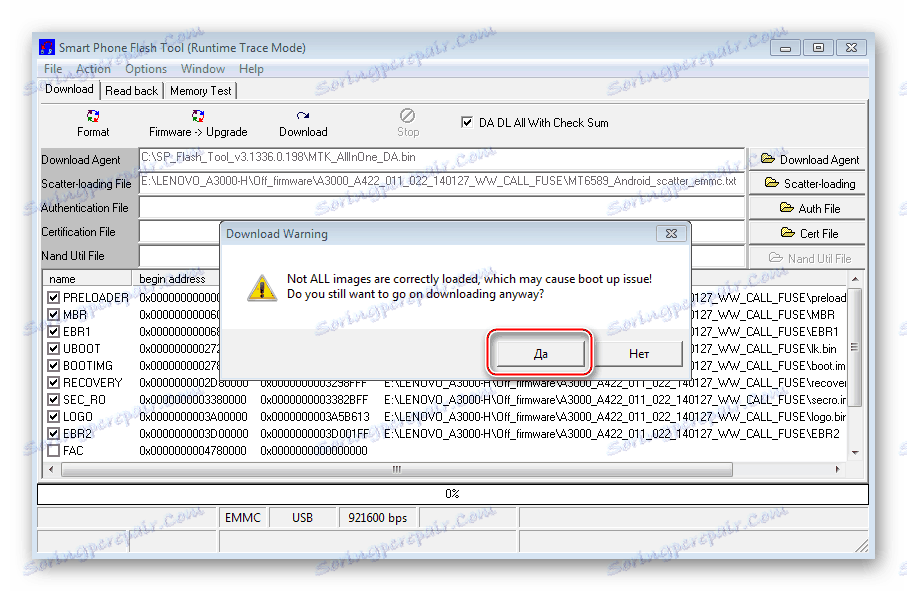Click the partition list down arrow
This screenshot has height=591, width=907.
pos(856,453)
